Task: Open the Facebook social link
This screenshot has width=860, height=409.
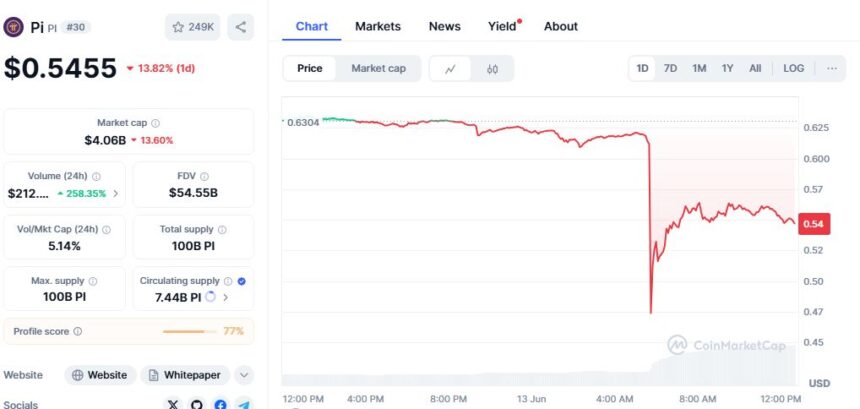Action: [x=220, y=404]
